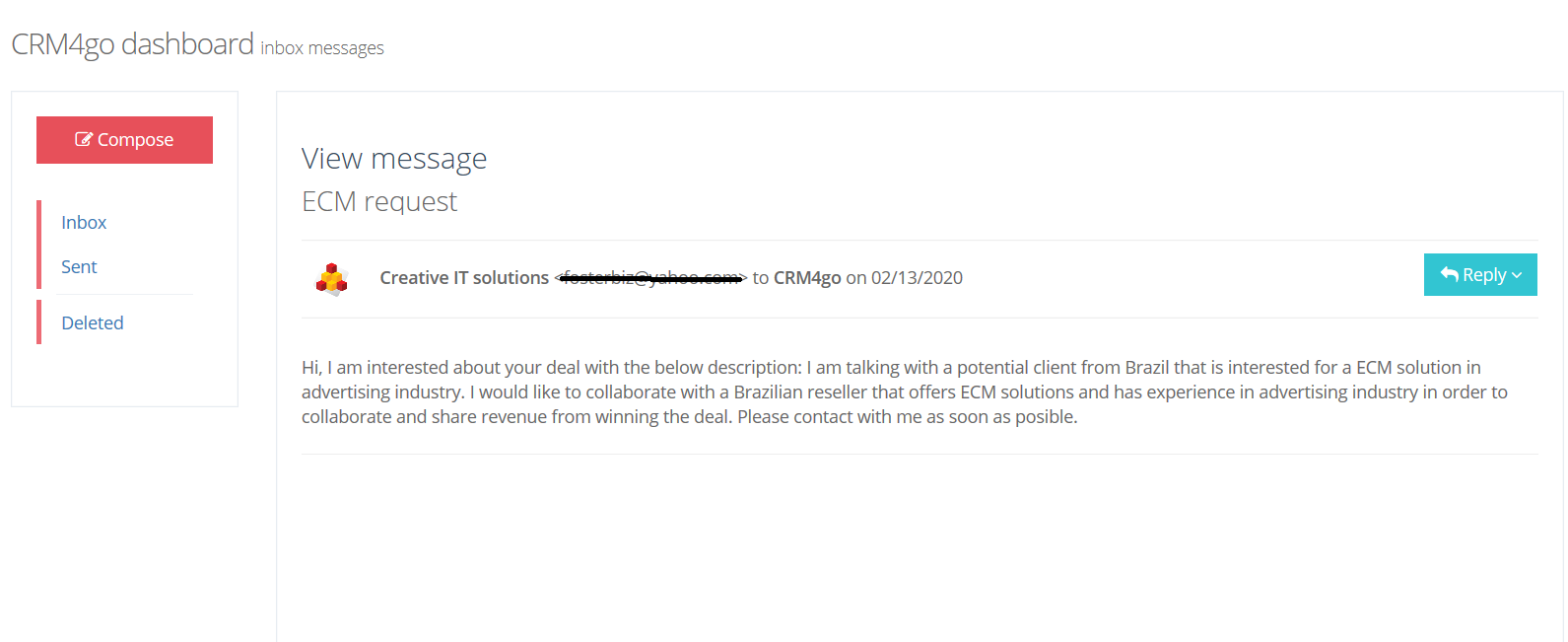Click the View message heading
Image resolution: width=1568 pixels, height=642 pixels.
tap(394, 159)
